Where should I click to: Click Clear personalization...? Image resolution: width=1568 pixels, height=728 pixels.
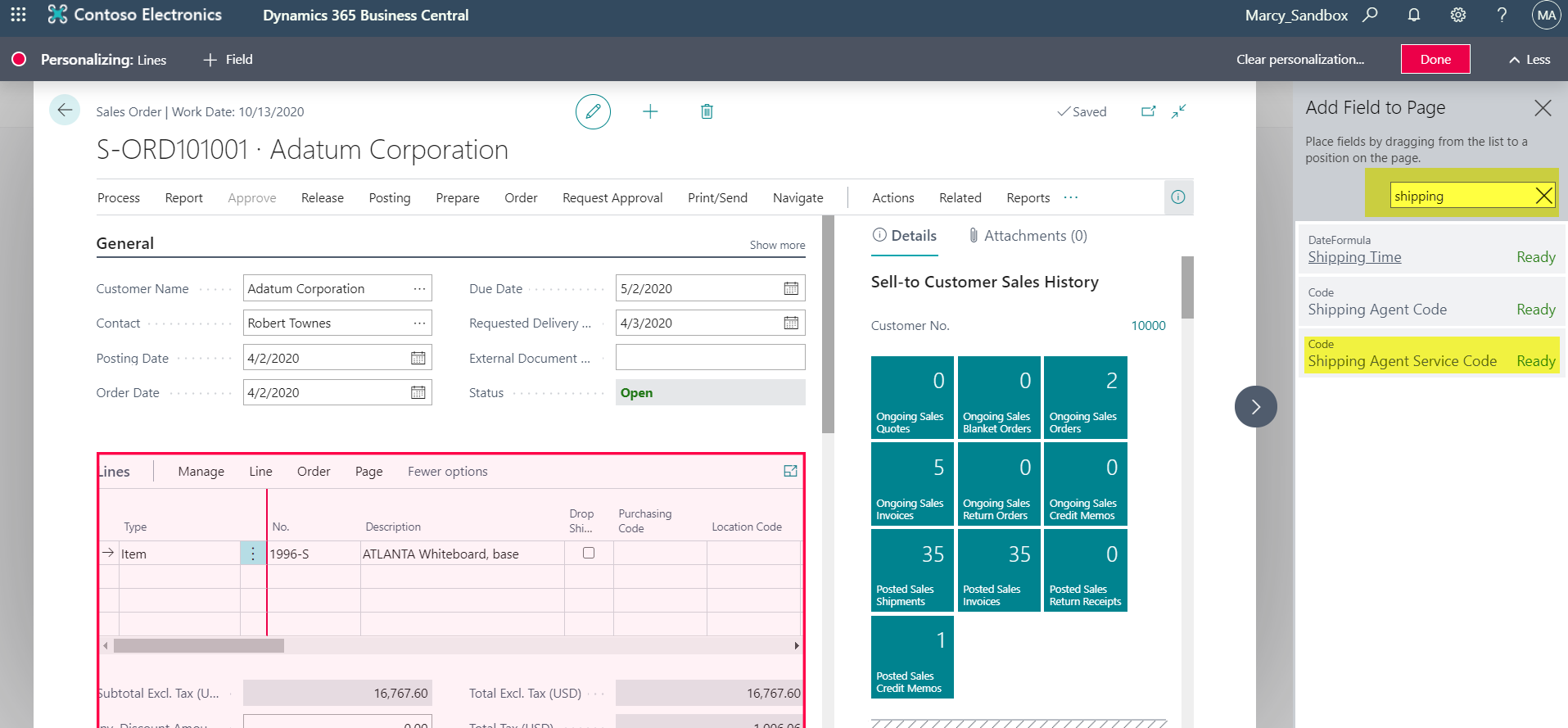tap(1300, 59)
